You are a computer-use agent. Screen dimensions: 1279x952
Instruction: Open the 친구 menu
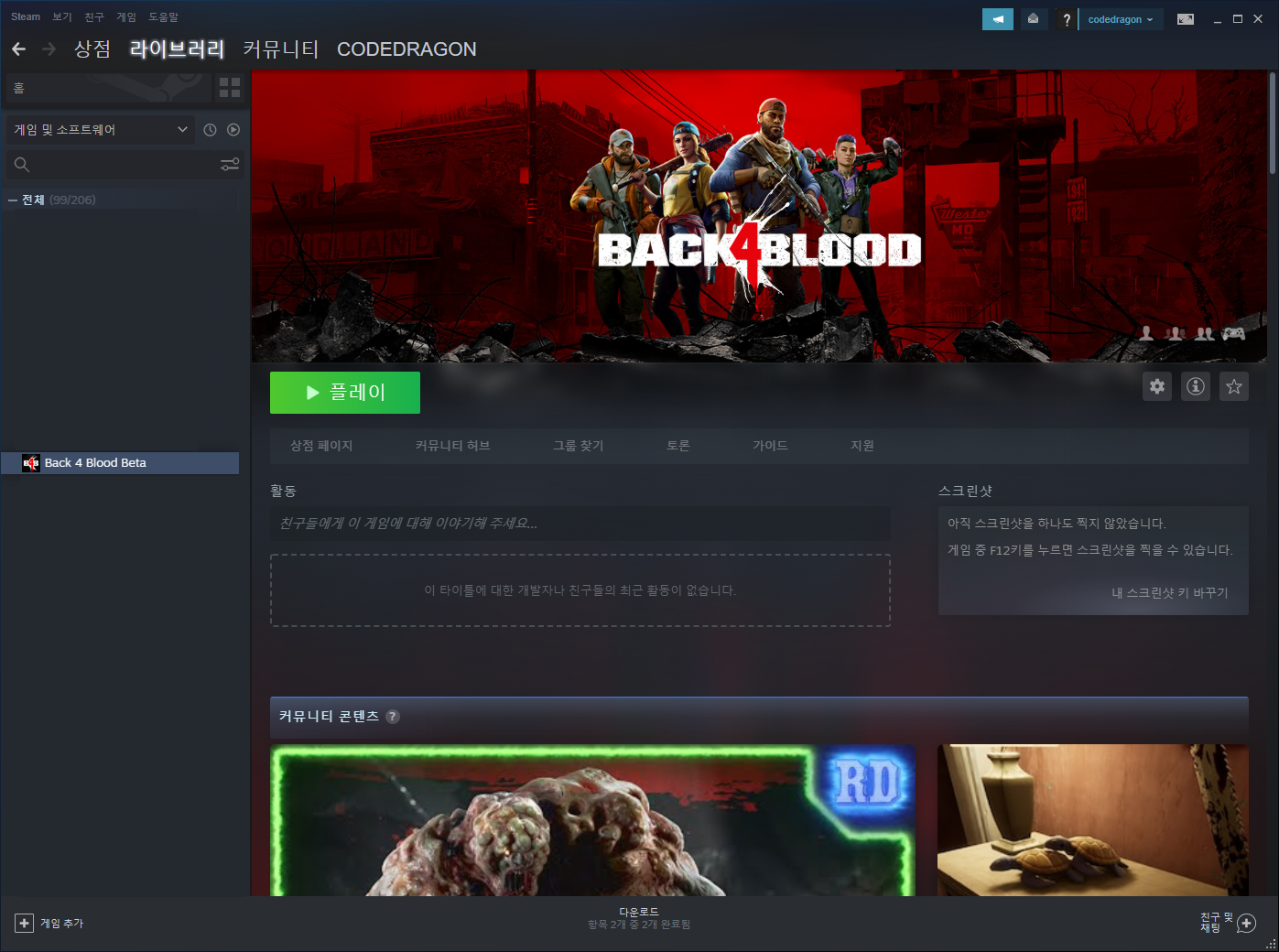pos(94,16)
